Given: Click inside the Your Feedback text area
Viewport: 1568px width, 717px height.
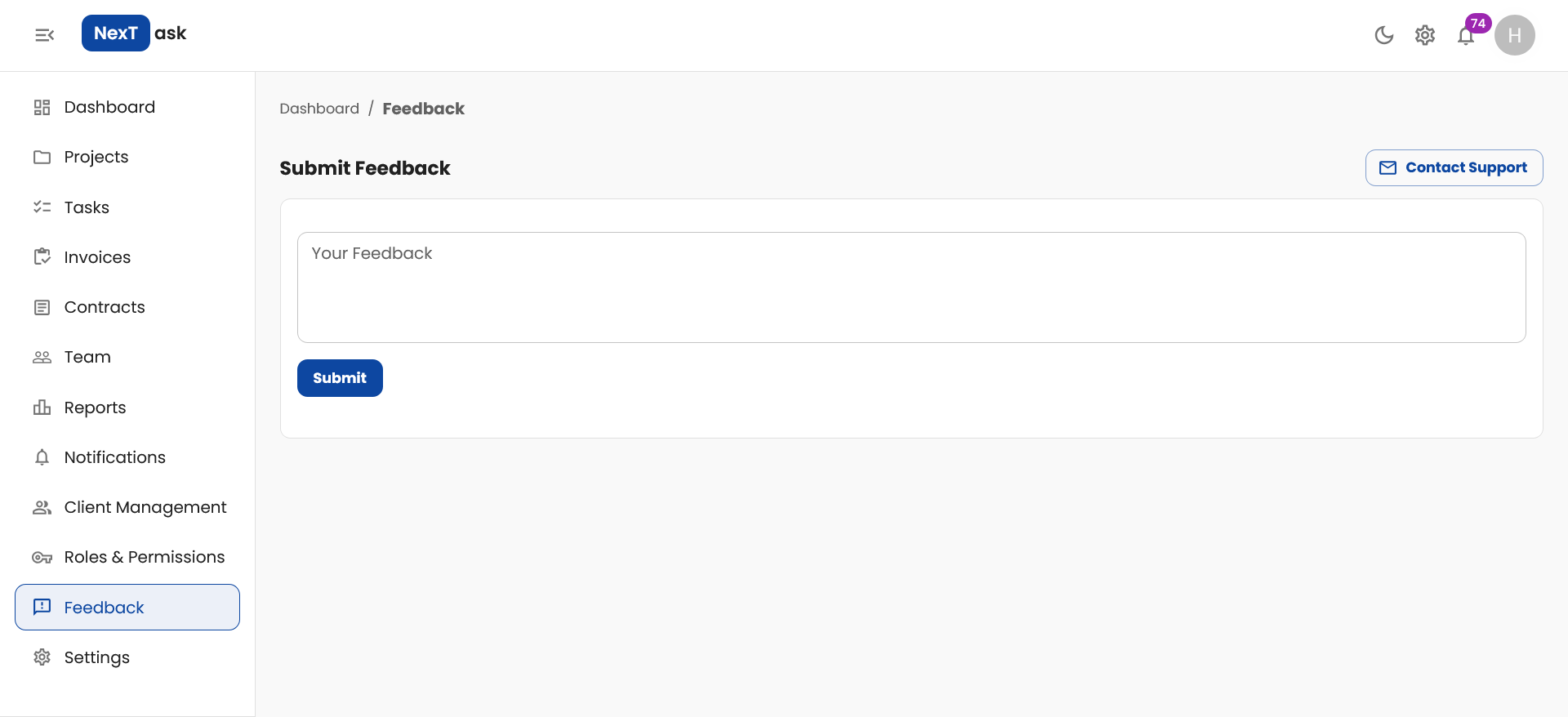Looking at the screenshot, I should (911, 287).
